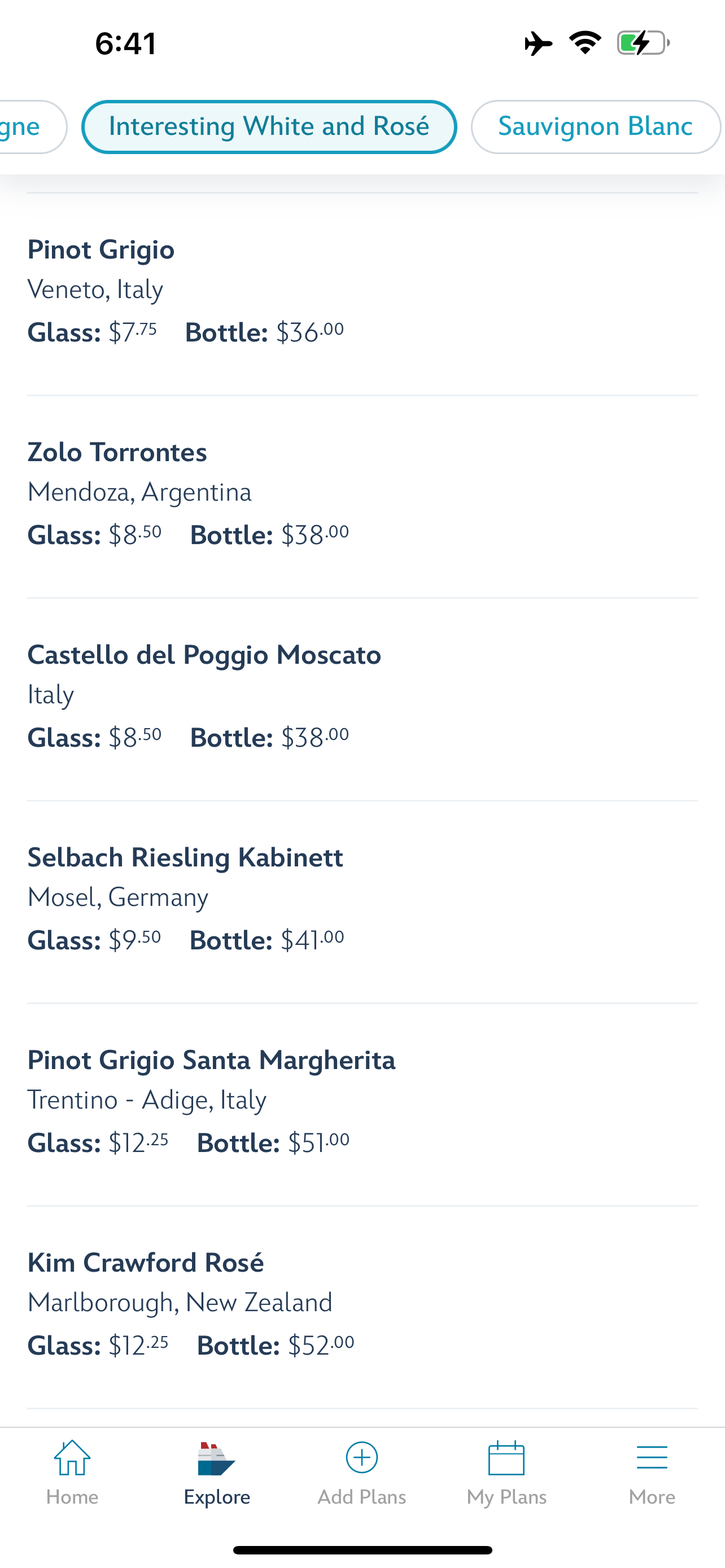Tap Selbach Riesling Kabinett listing

tap(361, 899)
